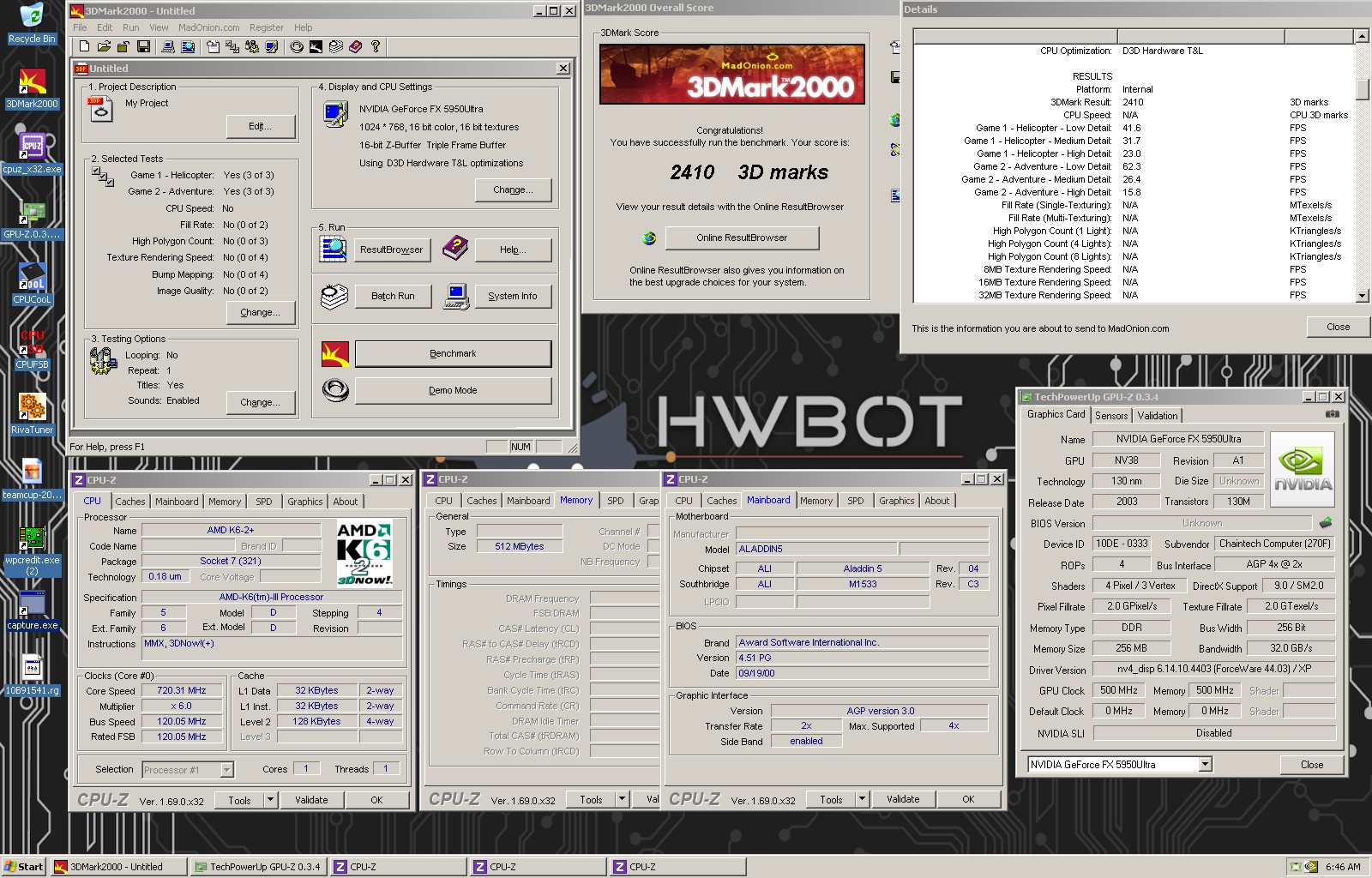Click the BIOS Version value 4.51 PG
The width and height of the screenshot is (1372, 878).
click(862, 658)
